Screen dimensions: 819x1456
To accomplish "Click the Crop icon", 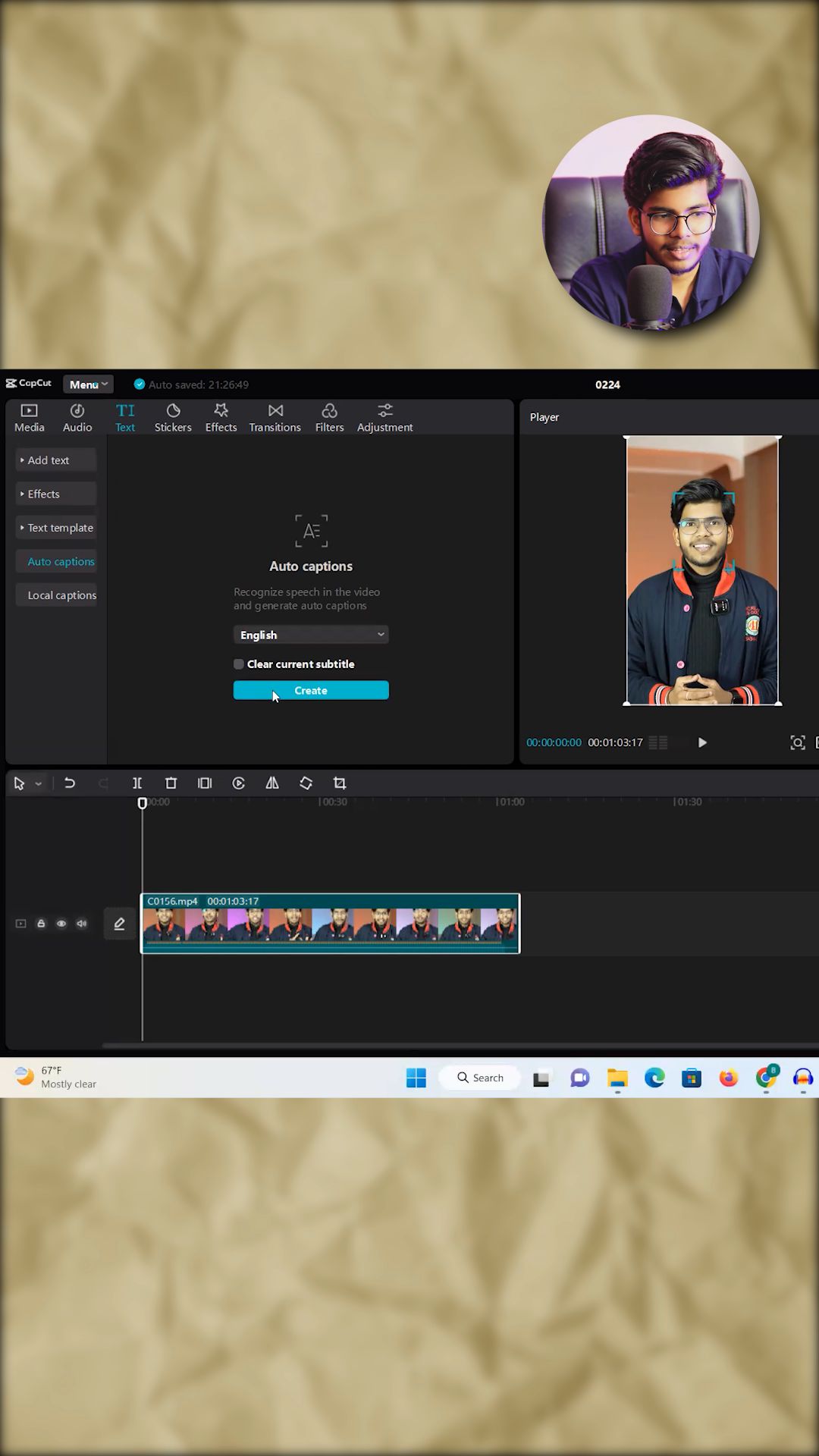I will pos(340,783).
